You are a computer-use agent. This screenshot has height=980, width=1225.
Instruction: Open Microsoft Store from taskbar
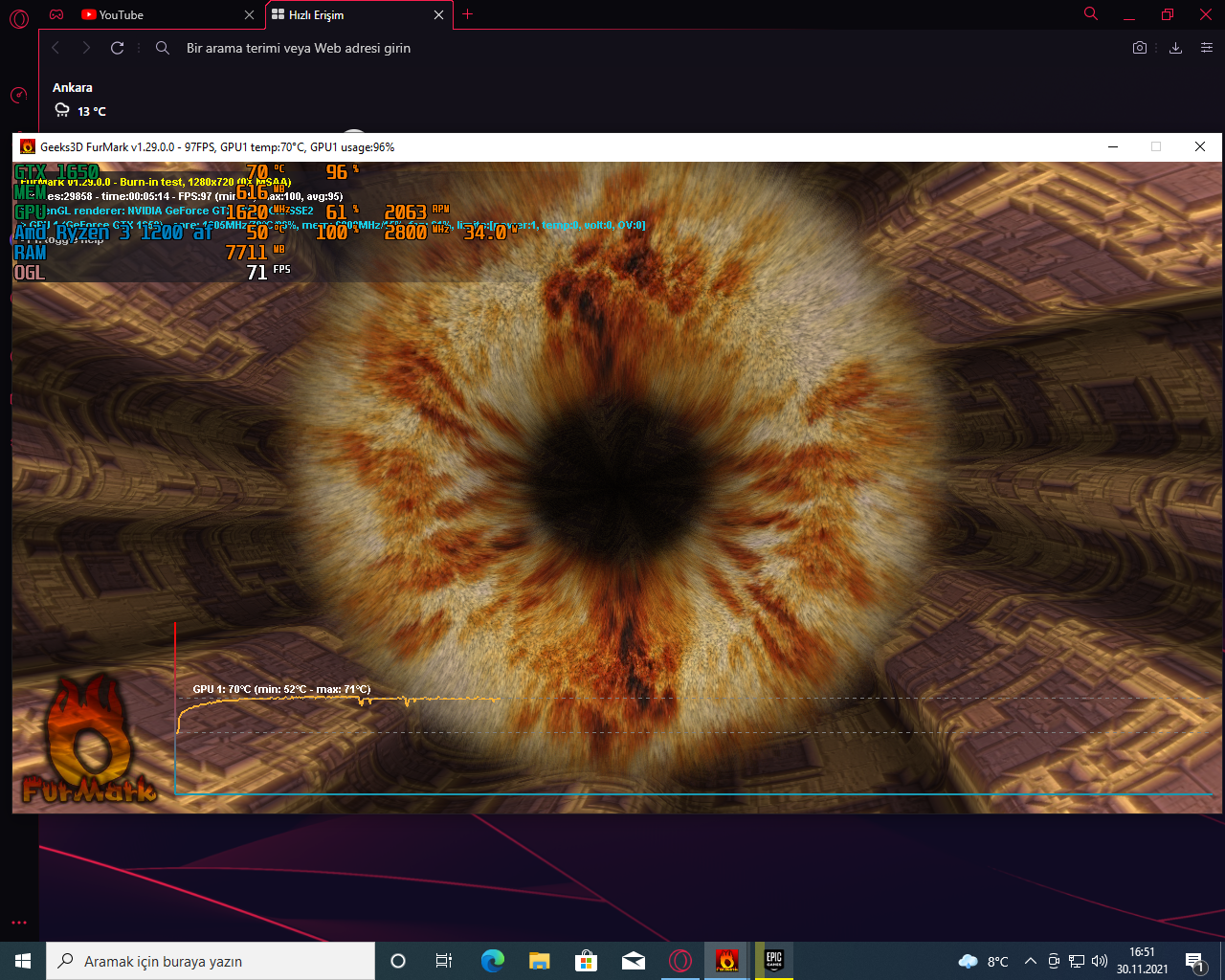coord(586,961)
